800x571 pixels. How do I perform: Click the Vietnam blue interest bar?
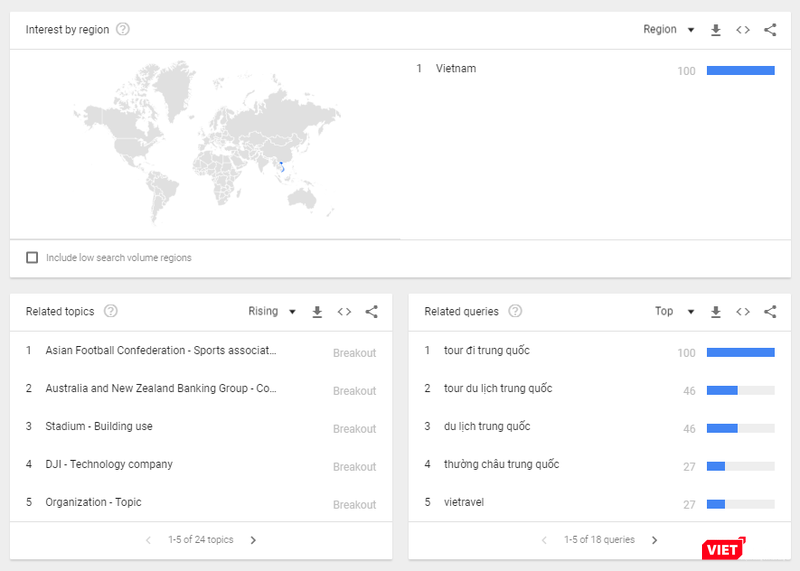pyautogui.click(x=740, y=70)
